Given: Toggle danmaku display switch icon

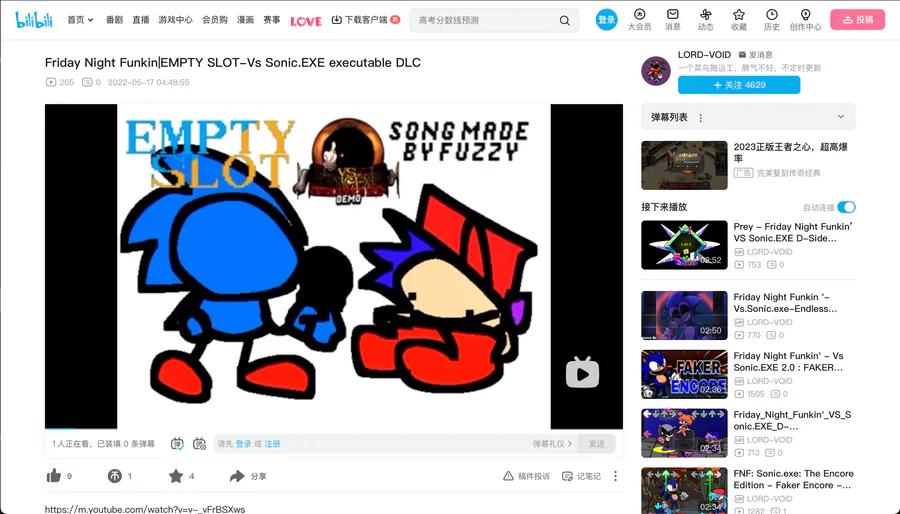Looking at the screenshot, I should [x=177, y=443].
